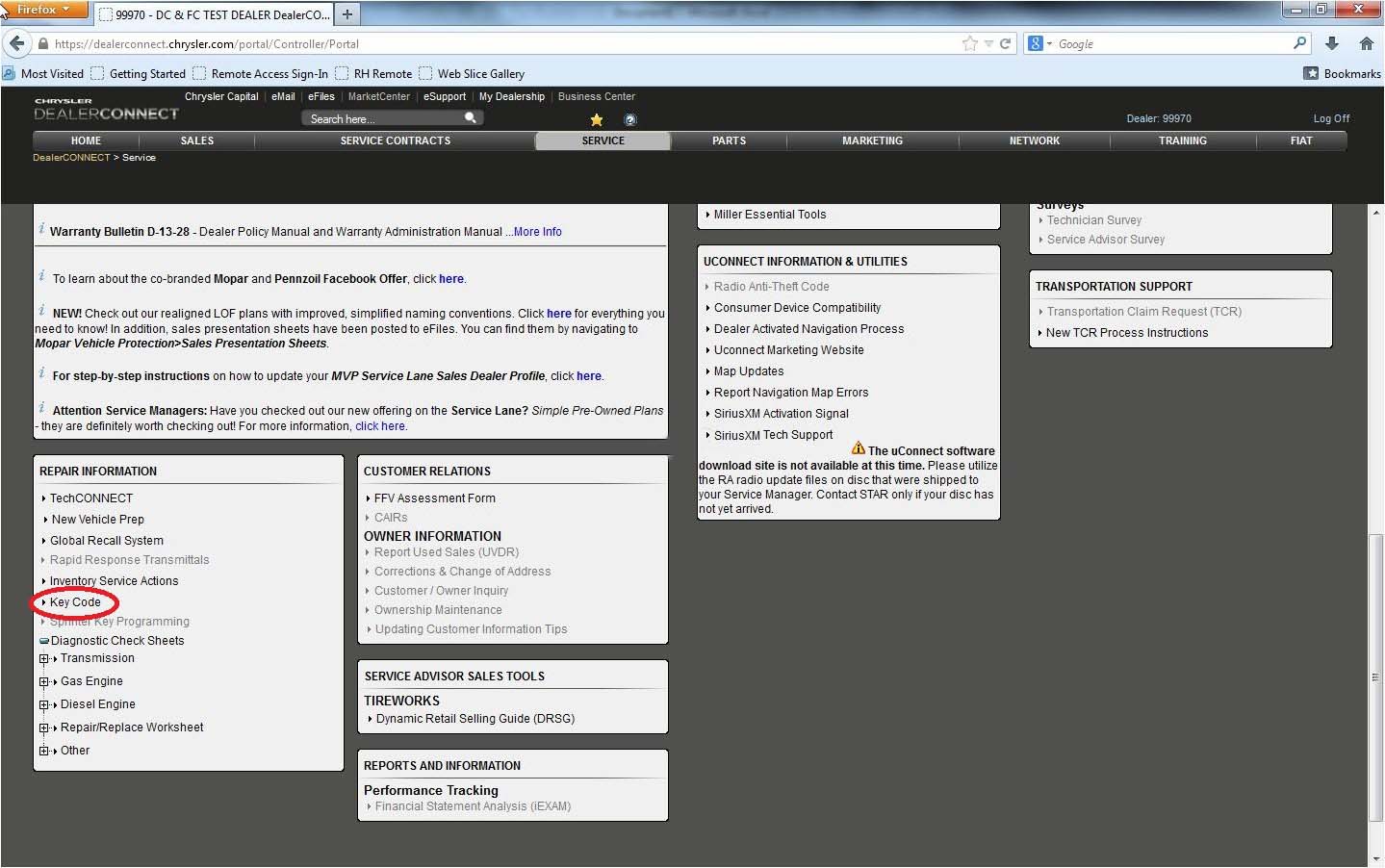The height and width of the screenshot is (868, 1385).
Task: Open Warranty Bulletin More Info link
Action: pos(537,232)
